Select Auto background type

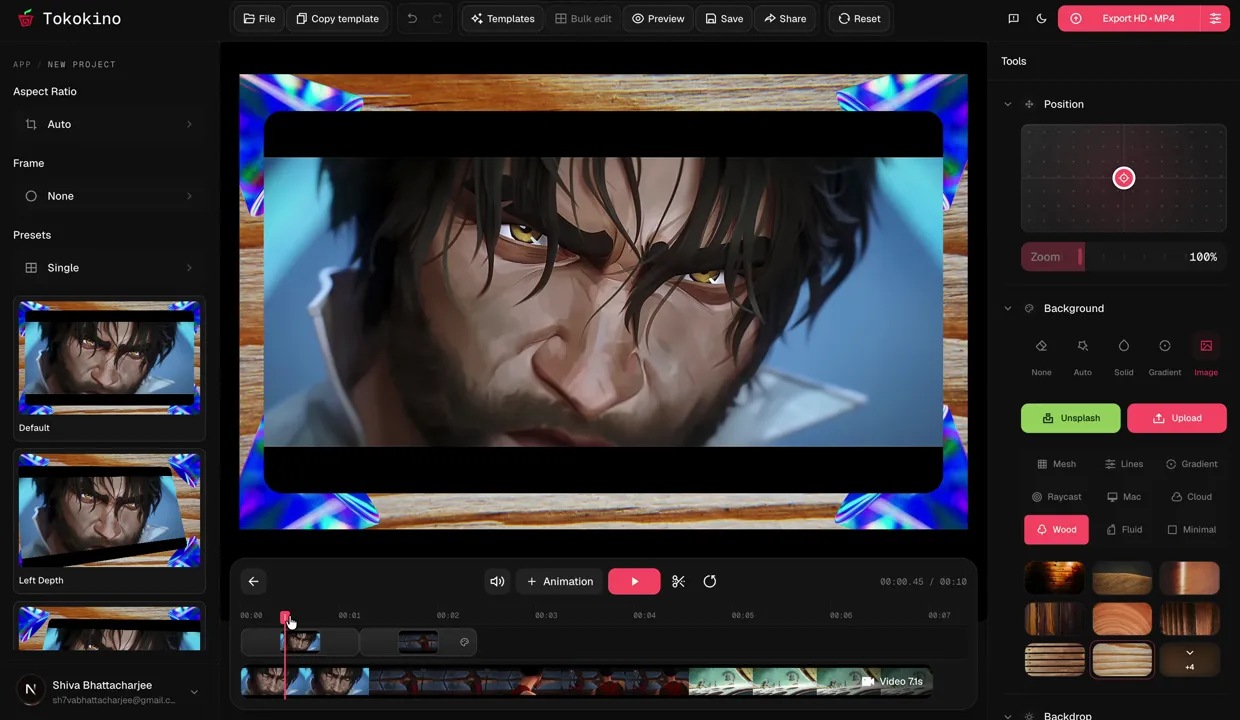1082,355
